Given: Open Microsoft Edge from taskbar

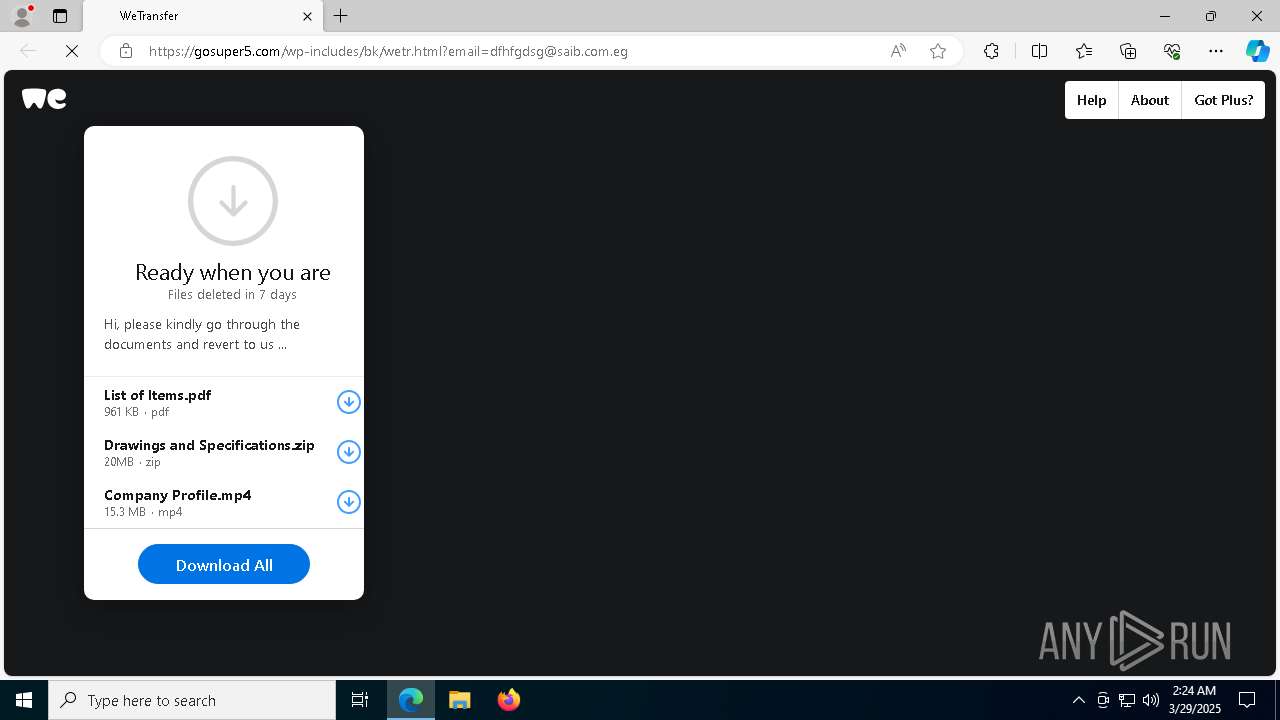Looking at the screenshot, I should 411,700.
